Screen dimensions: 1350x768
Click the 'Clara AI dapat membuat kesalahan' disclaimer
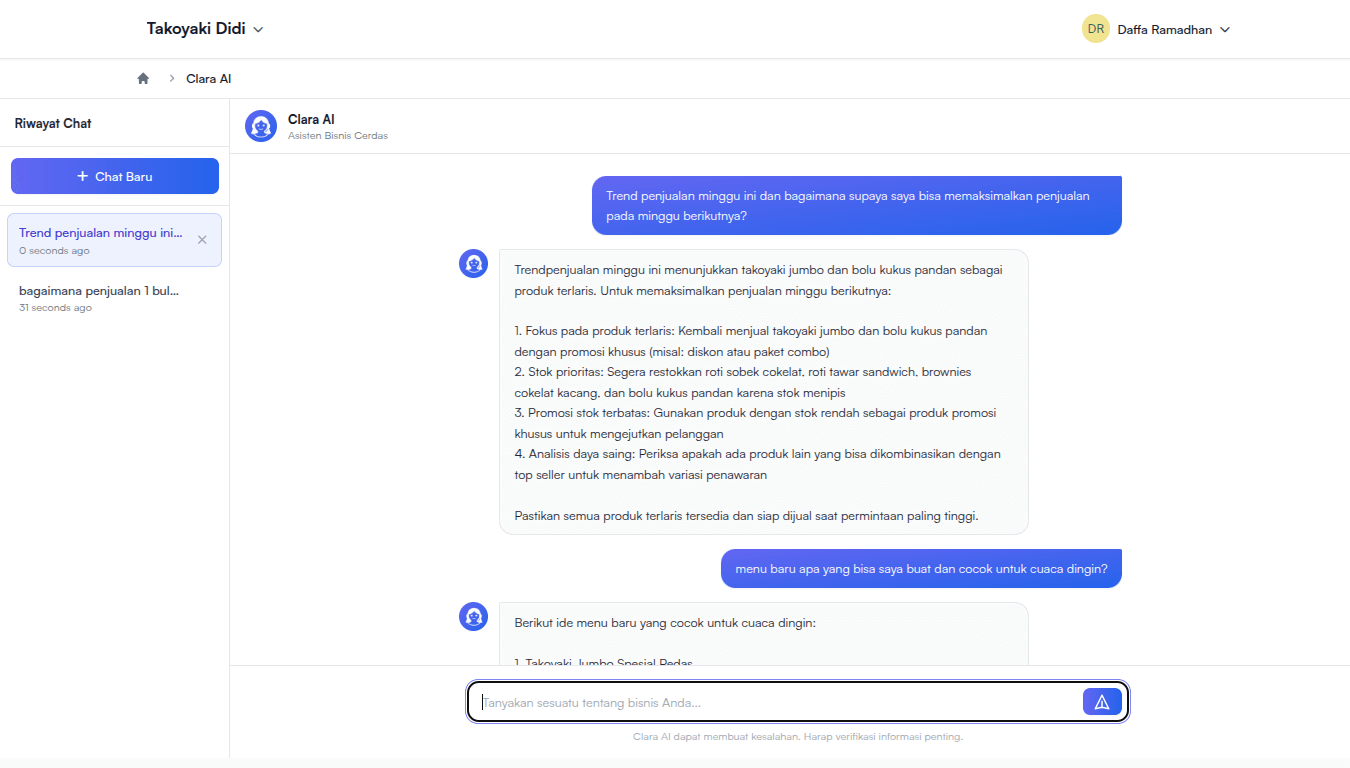coord(798,737)
